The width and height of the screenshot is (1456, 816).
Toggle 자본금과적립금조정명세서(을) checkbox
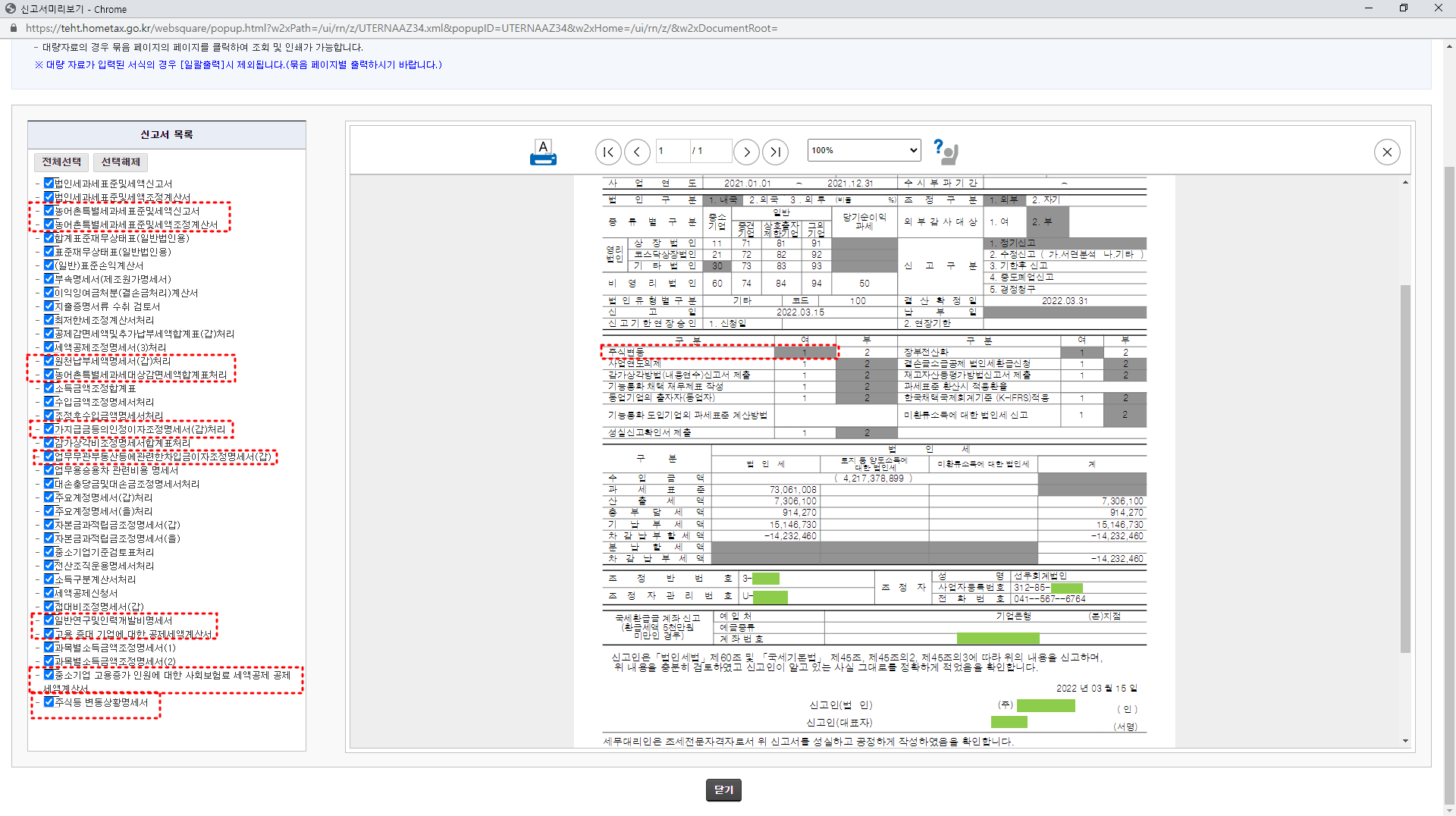click(x=49, y=538)
